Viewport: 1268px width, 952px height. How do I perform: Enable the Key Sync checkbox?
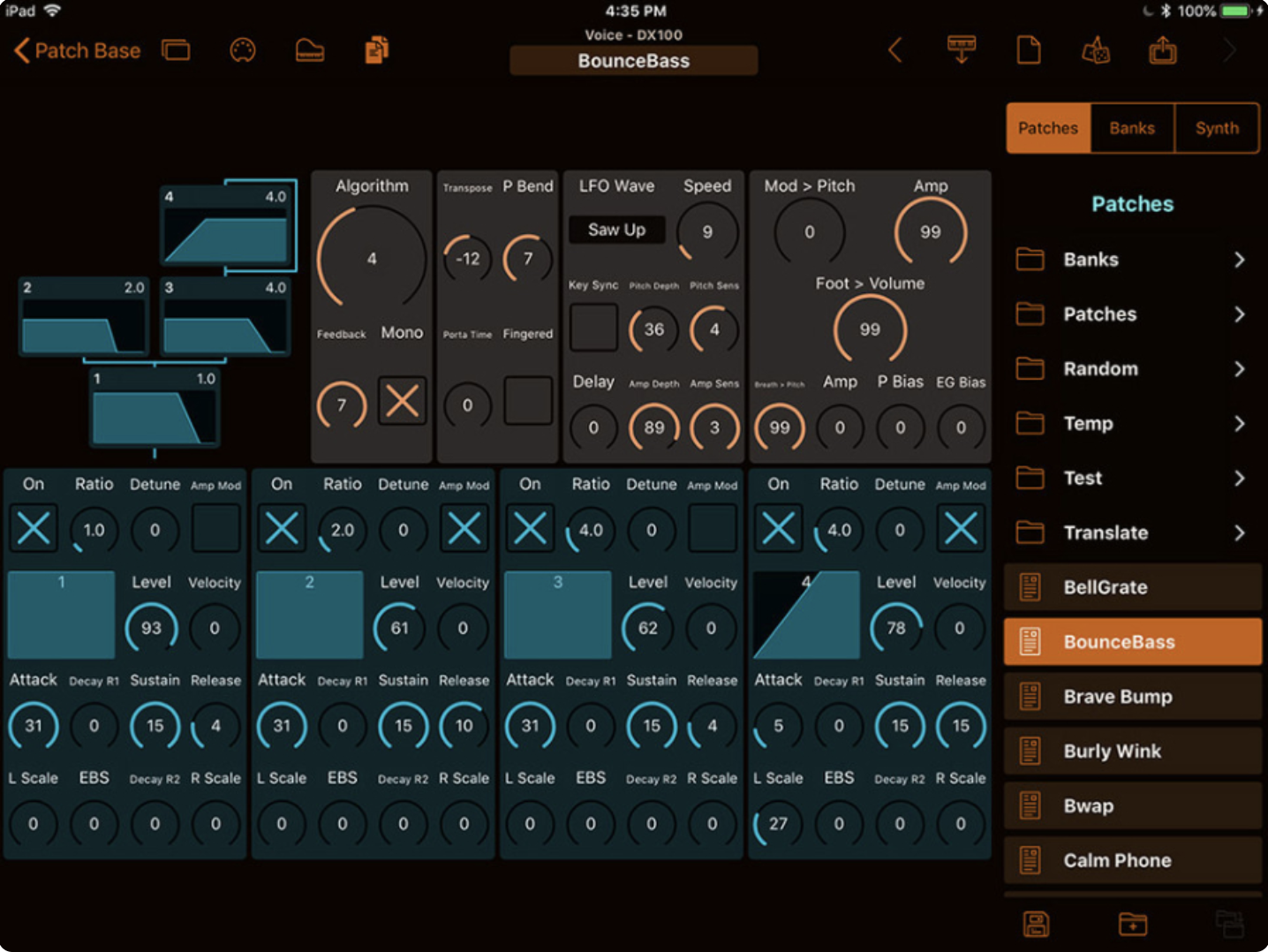592,327
